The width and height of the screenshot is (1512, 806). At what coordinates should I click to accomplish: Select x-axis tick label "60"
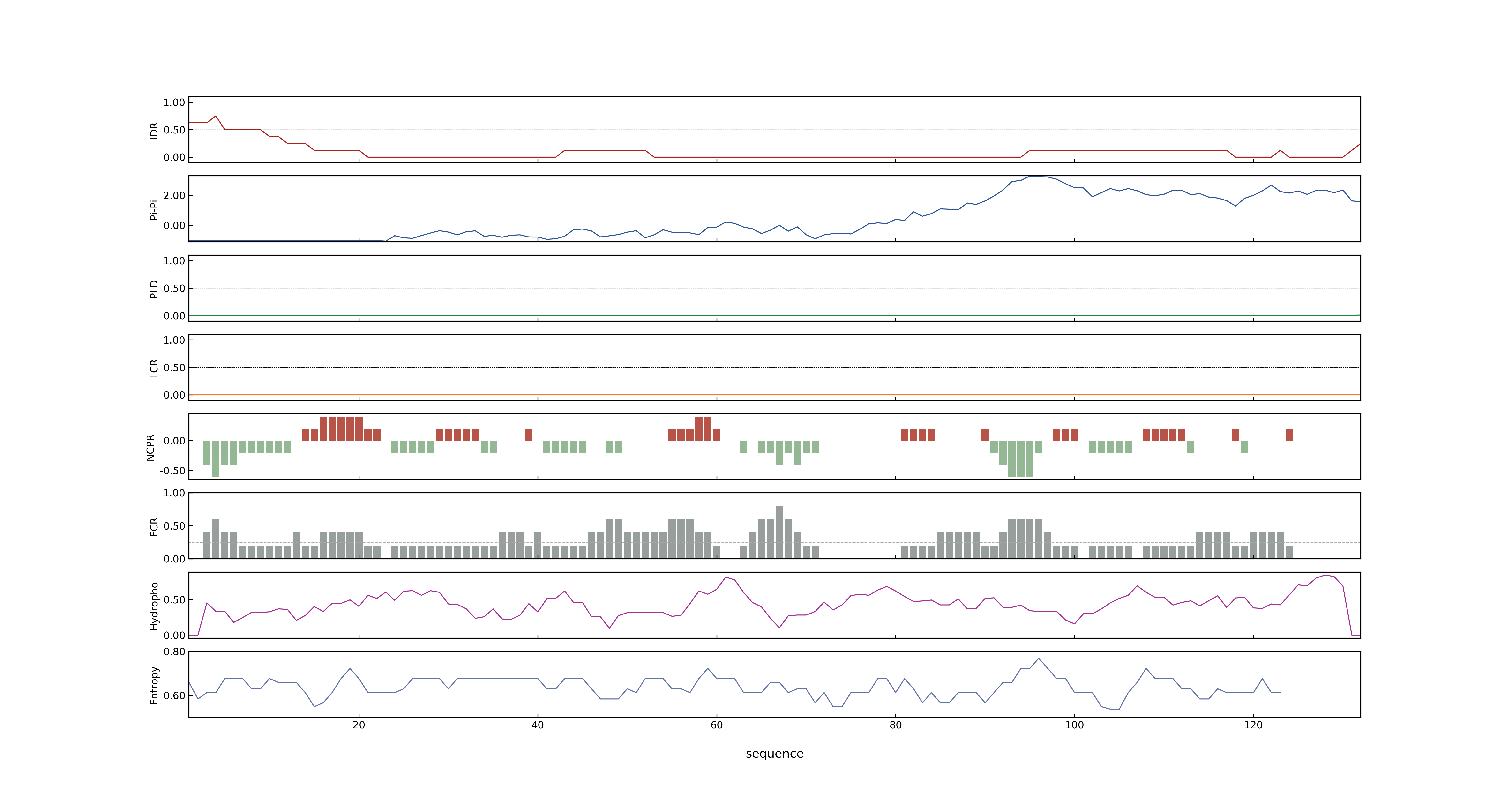point(717,725)
